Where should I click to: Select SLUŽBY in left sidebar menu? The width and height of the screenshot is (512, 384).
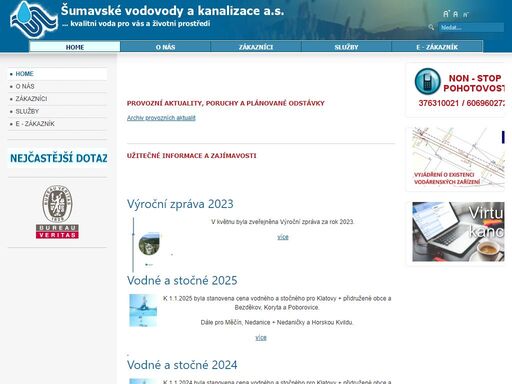click(x=58, y=111)
